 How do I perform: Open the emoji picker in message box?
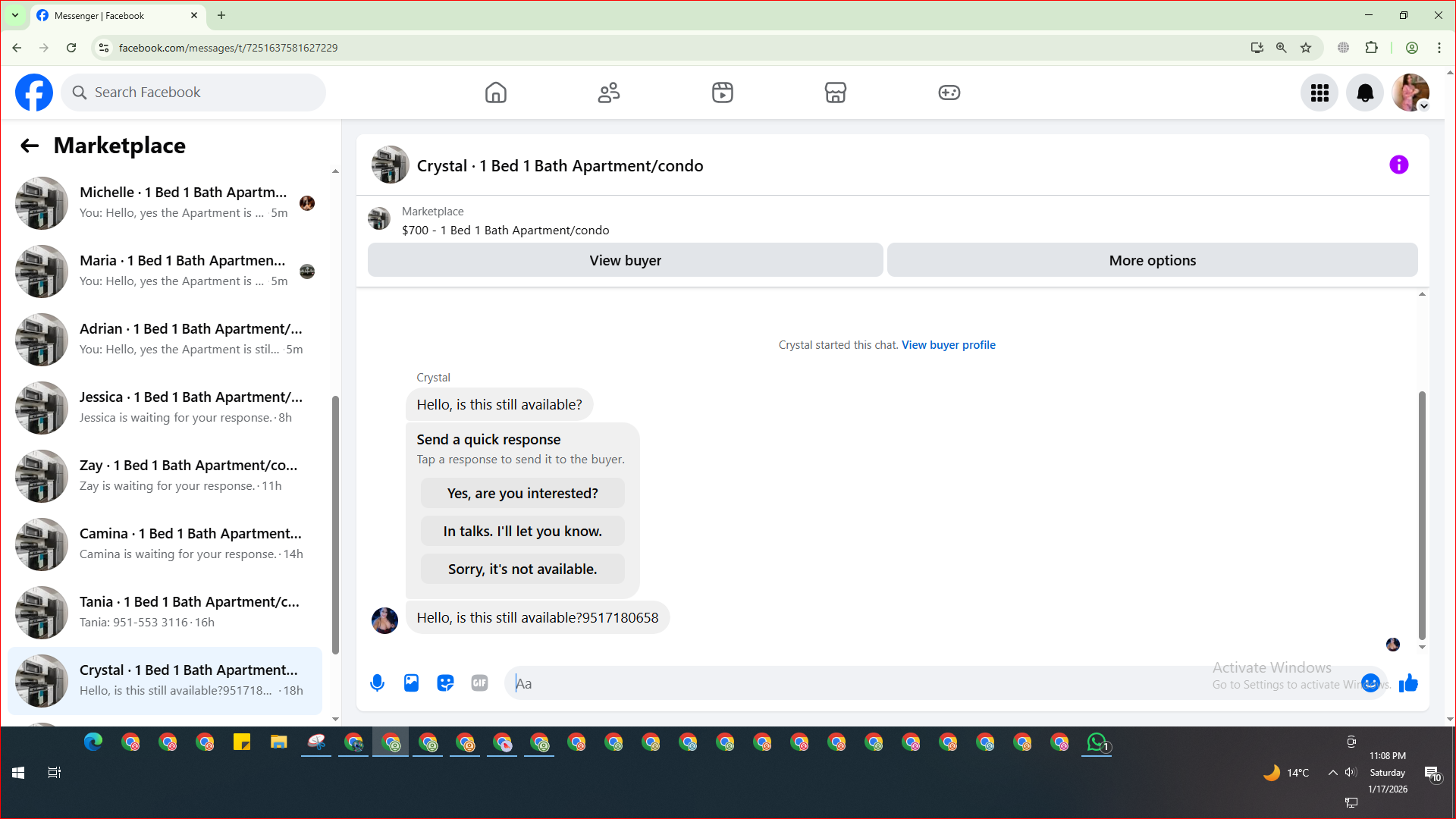1370,683
